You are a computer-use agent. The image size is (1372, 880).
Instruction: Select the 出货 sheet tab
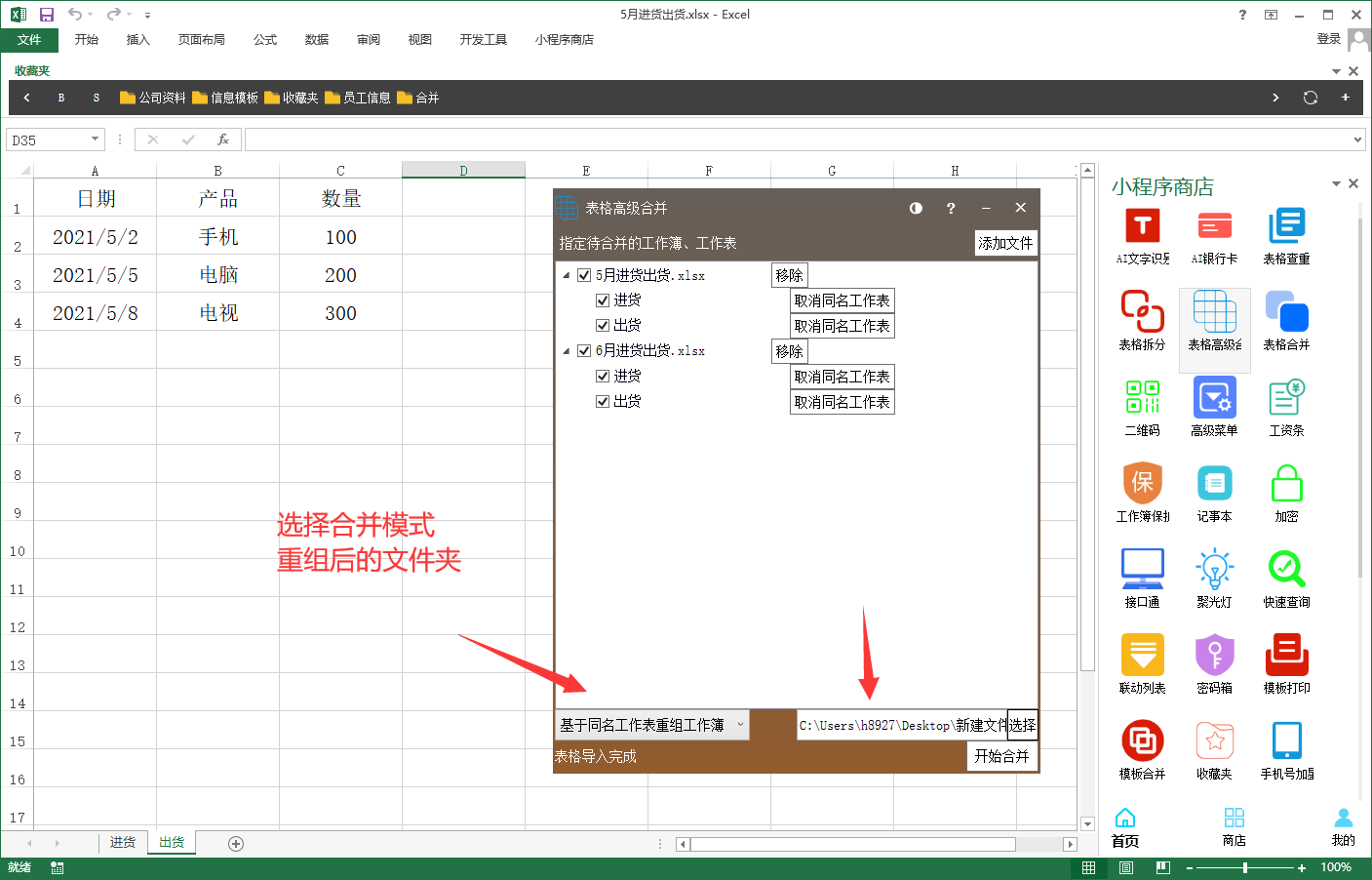(x=172, y=843)
